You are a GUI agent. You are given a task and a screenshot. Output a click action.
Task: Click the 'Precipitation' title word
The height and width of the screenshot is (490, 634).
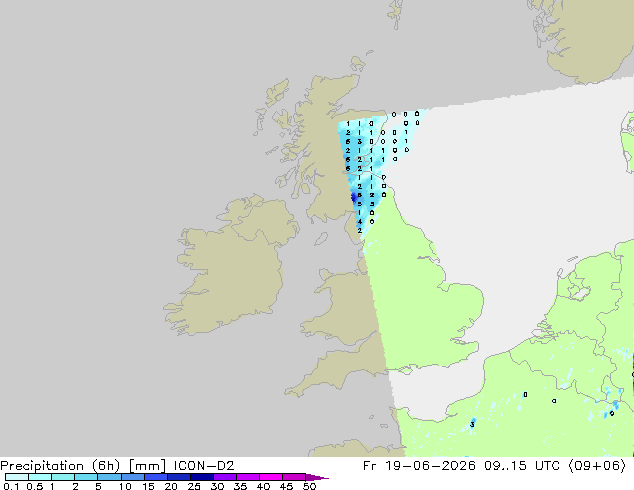[x=42, y=466]
